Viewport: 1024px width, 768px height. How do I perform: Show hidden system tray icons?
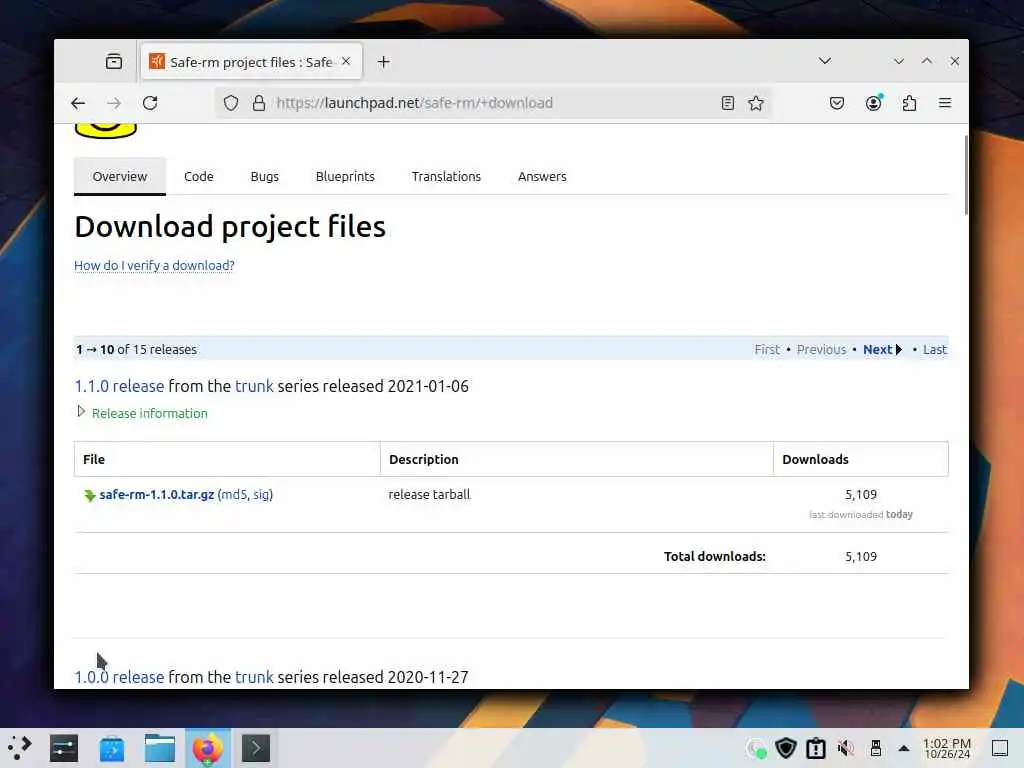tap(904, 748)
